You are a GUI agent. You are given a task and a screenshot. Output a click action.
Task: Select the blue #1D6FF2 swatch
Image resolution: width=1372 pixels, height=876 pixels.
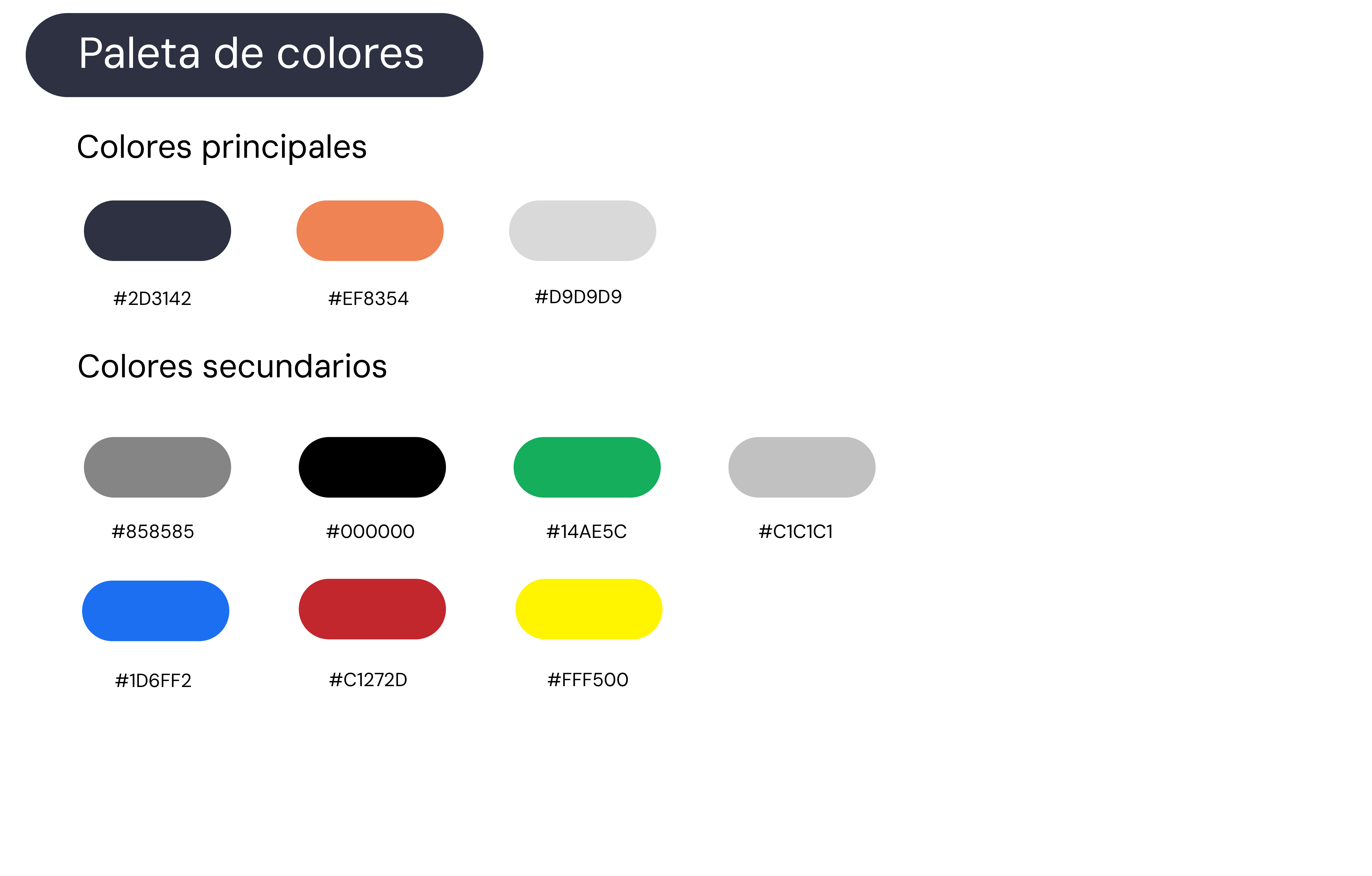coord(156,611)
